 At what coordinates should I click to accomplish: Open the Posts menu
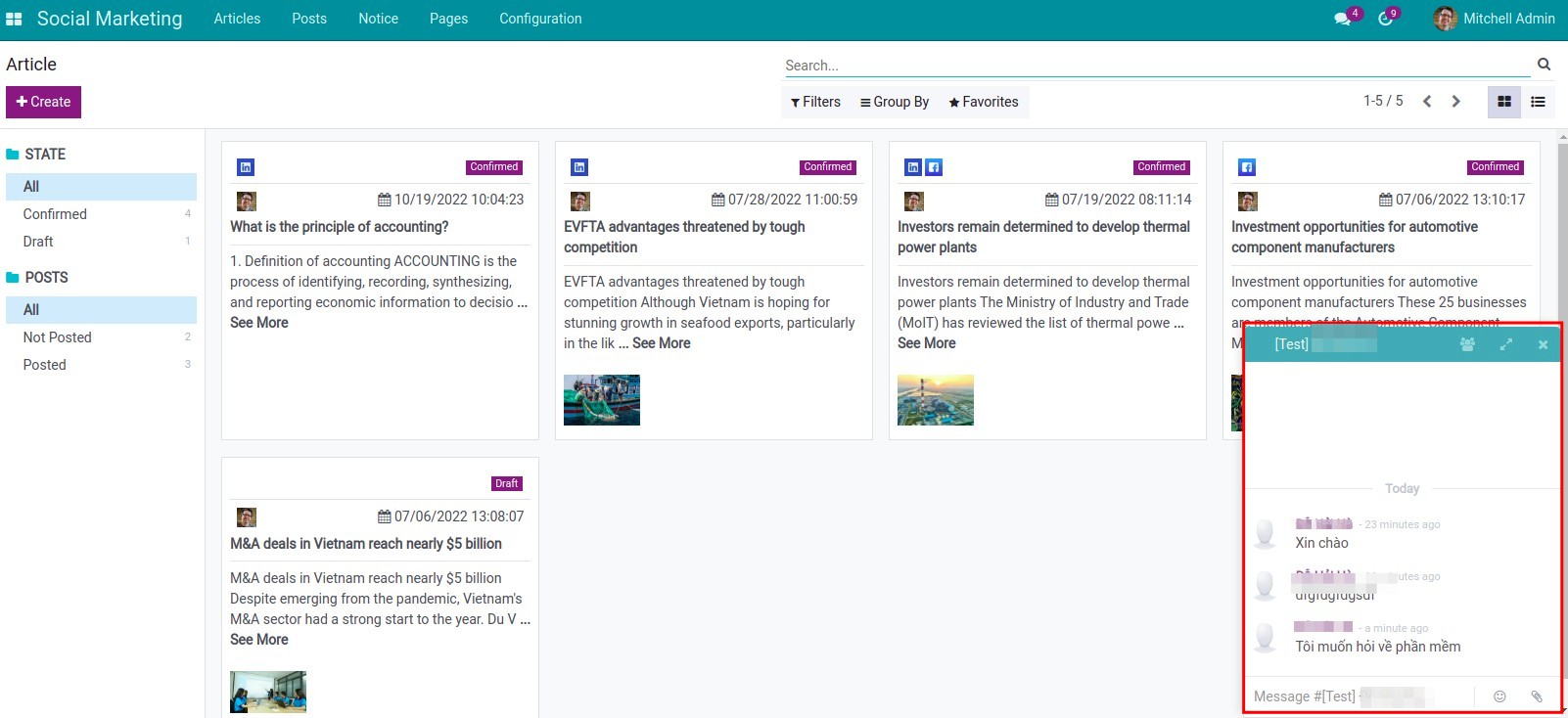click(309, 19)
